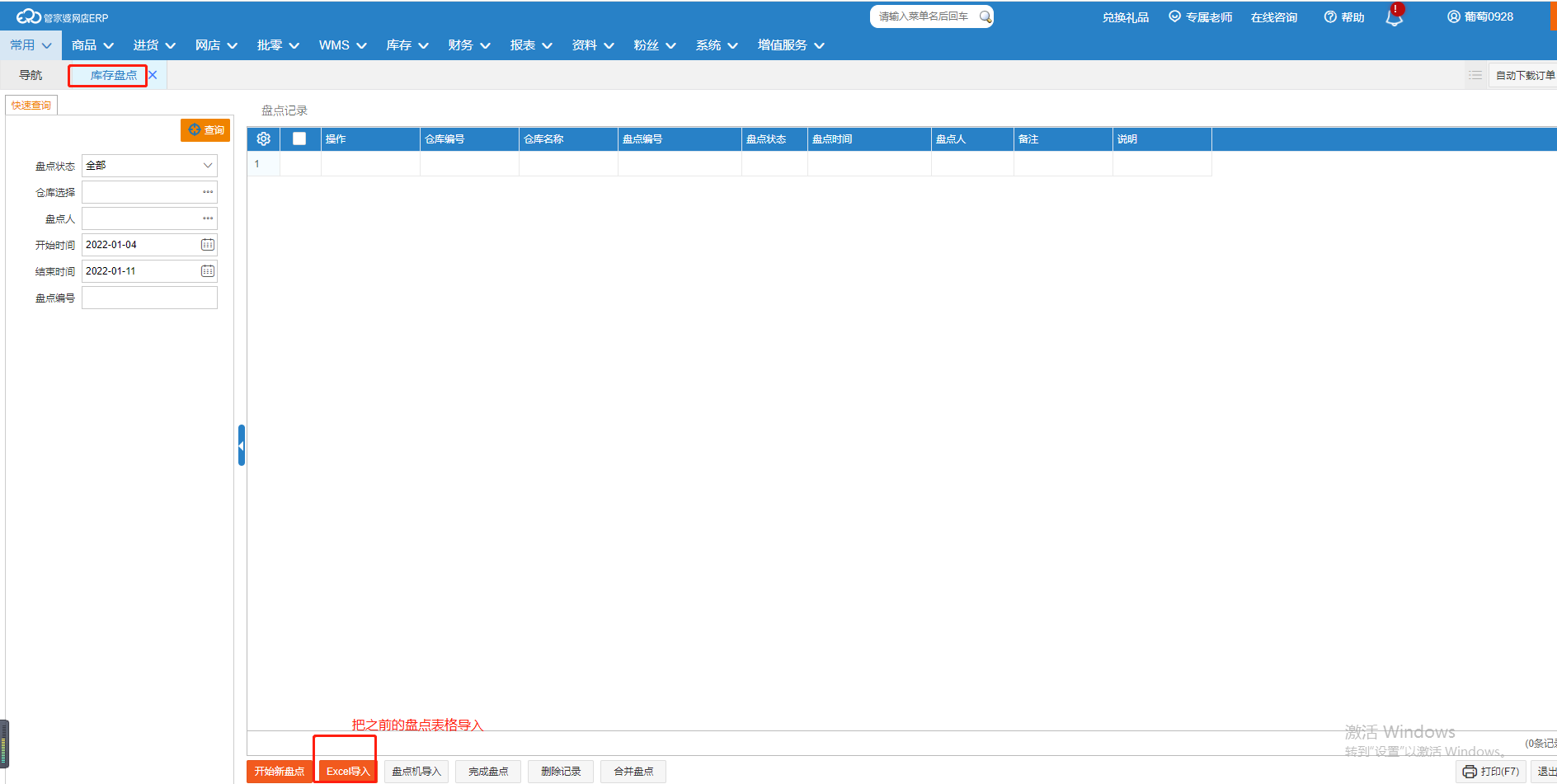
Task: Open the end time calendar picker
Action: tap(208, 271)
